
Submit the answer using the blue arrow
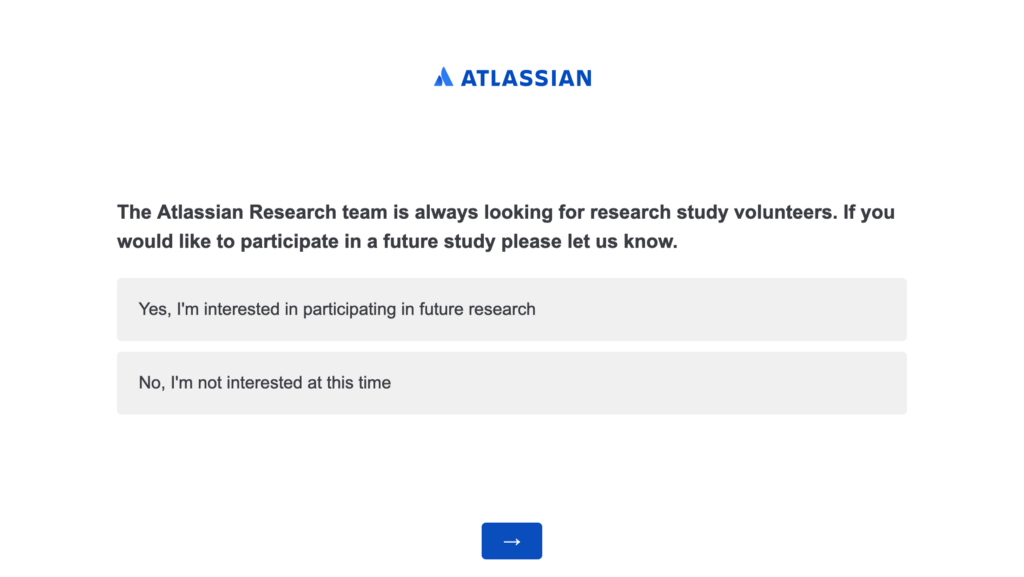[512, 541]
